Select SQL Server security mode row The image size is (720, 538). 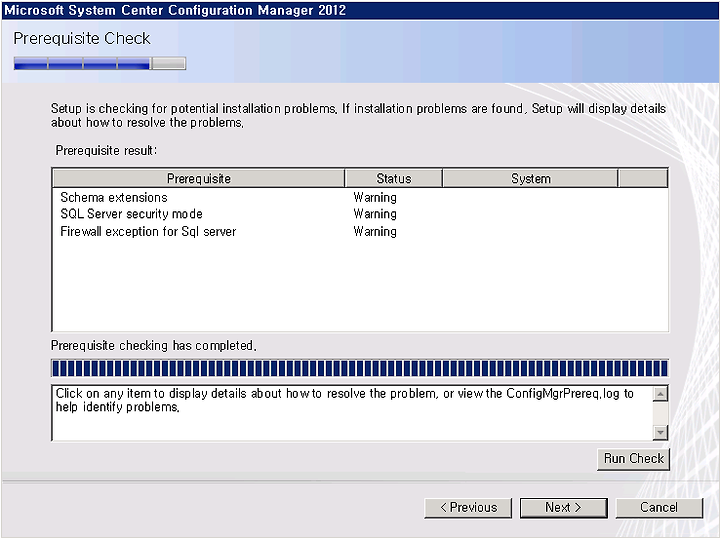tap(360, 214)
